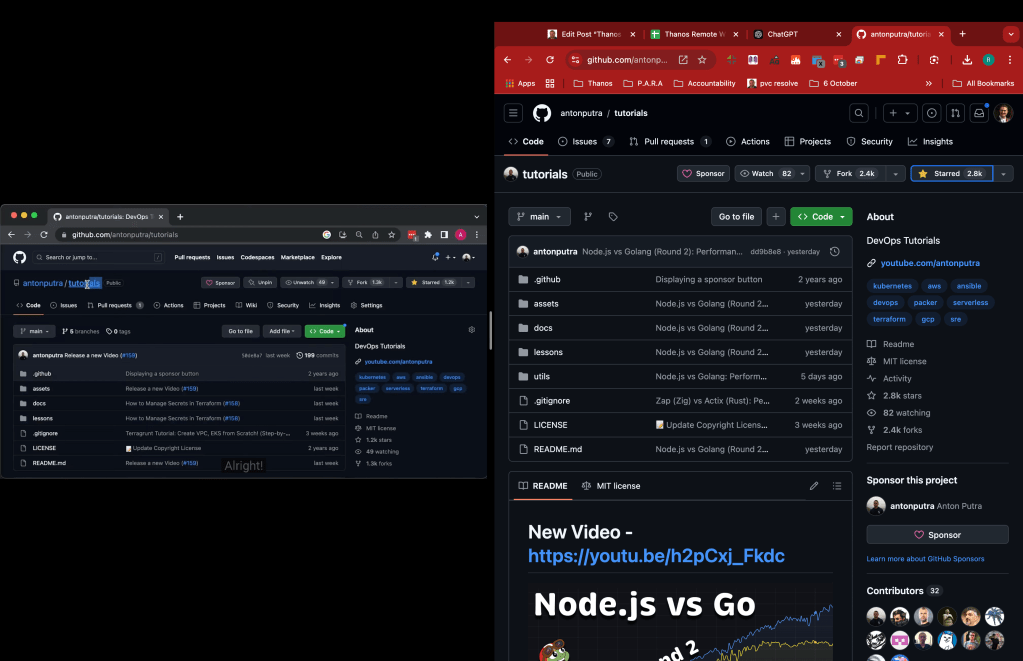The height and width of the screenshot is (661, 1023).
Task: Reload the page in the left Chrome window
Action: pos(44,235)
